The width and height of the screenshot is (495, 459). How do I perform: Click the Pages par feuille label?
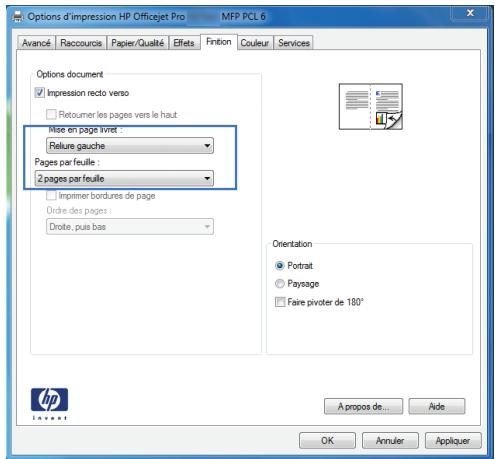click(x=67, y=162)
